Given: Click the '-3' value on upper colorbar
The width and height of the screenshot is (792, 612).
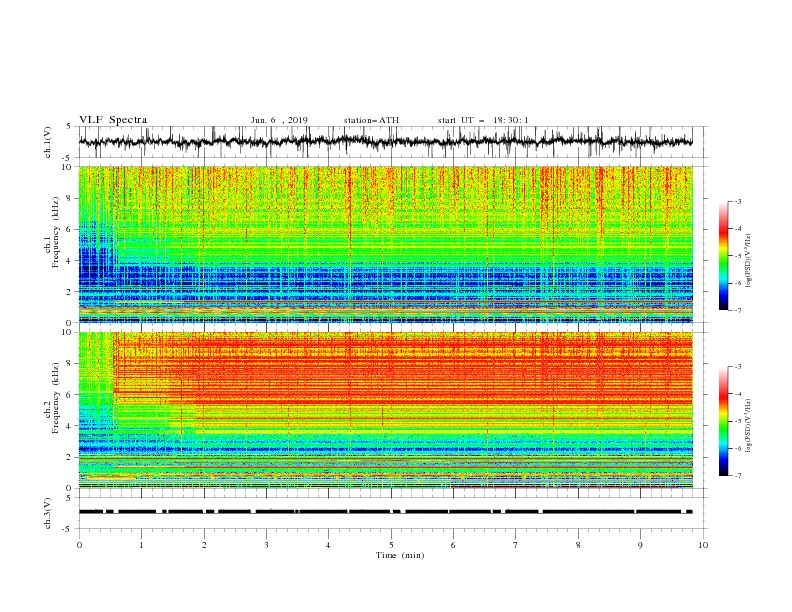Looking at the screenshot, I should (x=737, y=201).
